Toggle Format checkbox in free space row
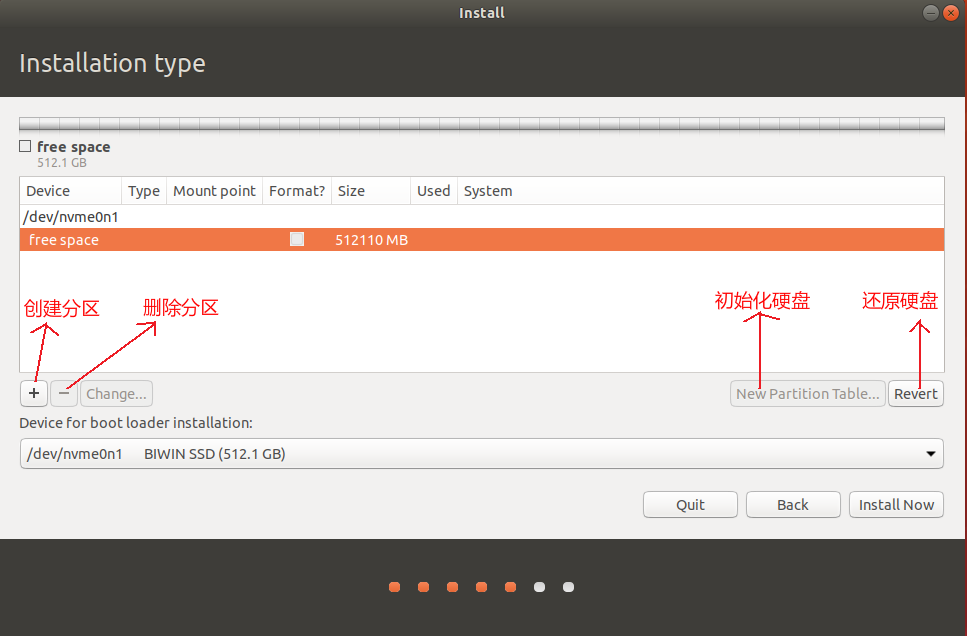The image size is (967, 636). [297, 239]
